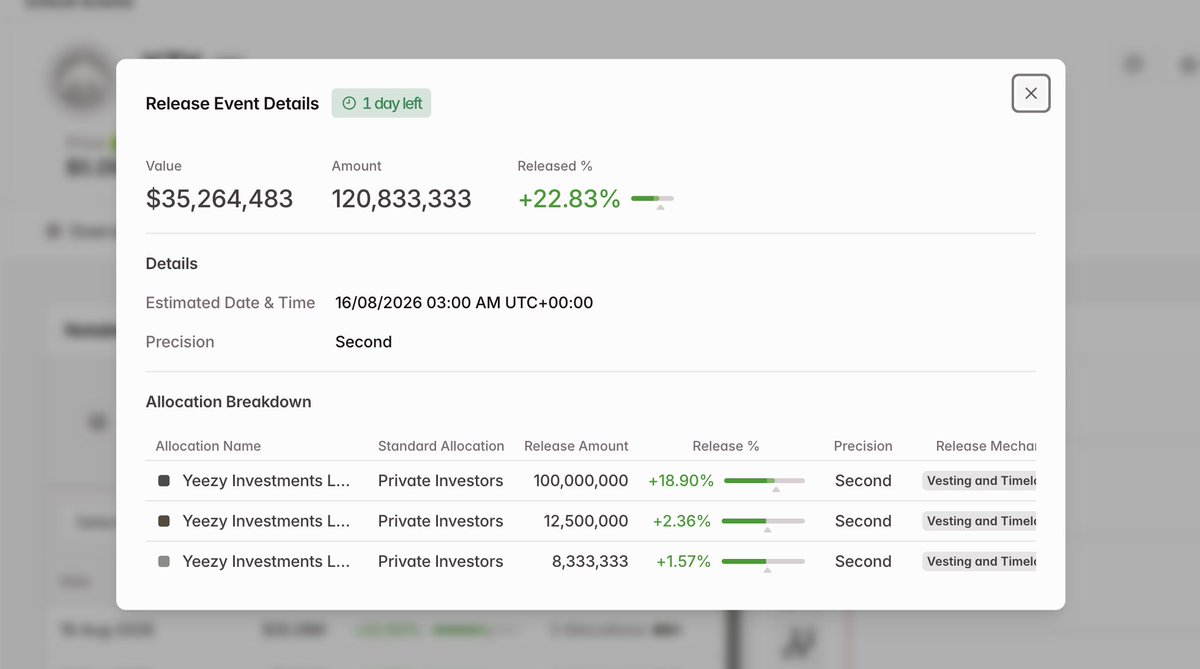Click the +18.90% release percentage
Screen dimensions: 1200x669
pyautogui.click(x=681, y=481)
